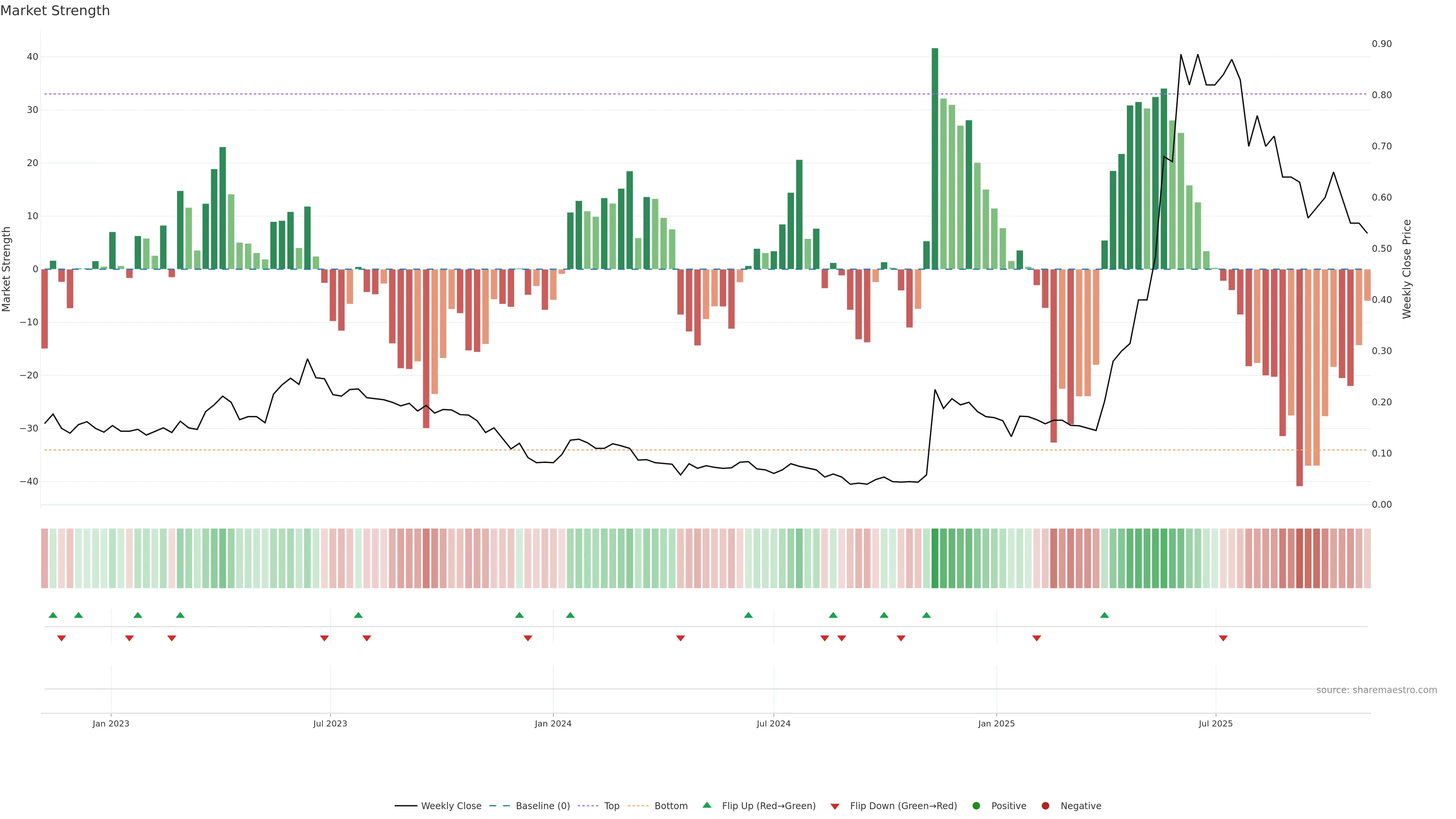Image resolution: width=1456 pixels, height=819 pixels.
Task: Click the green Positive circle legend icon
Action: coord(976,805)
